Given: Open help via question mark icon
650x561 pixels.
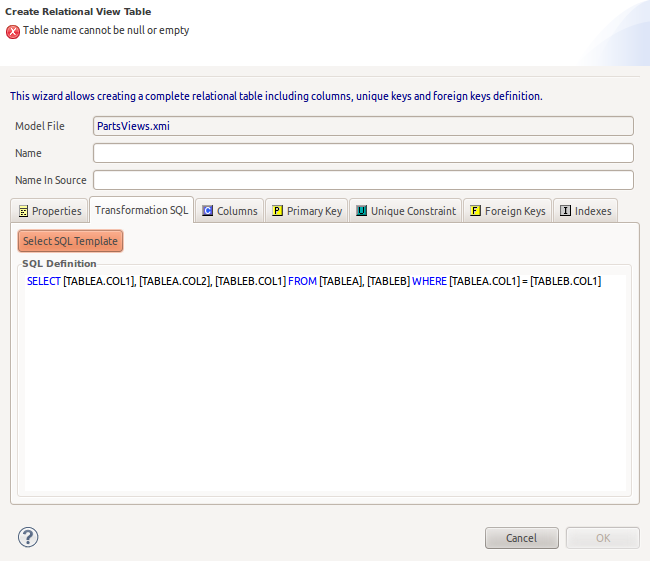Looking at the screenshot, I should click(28, 537).
